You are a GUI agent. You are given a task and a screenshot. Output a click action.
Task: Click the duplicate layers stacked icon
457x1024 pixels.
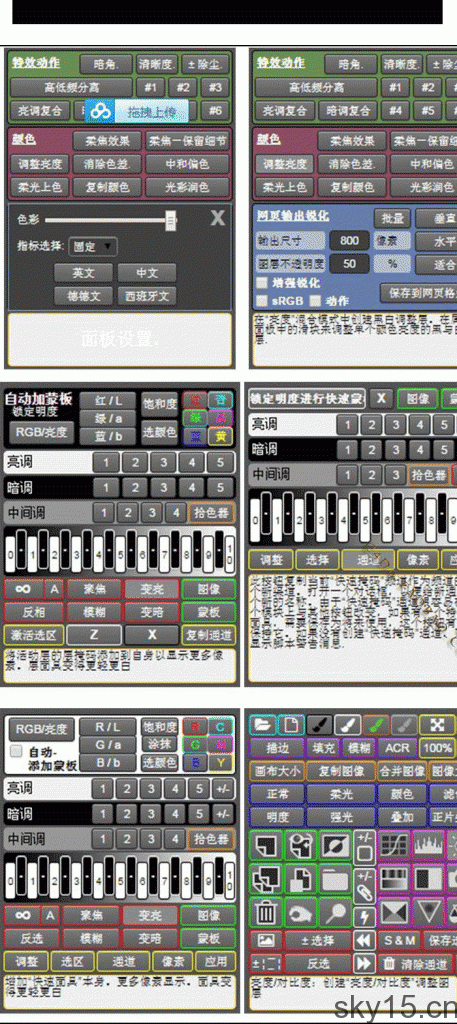click(266, 879)
